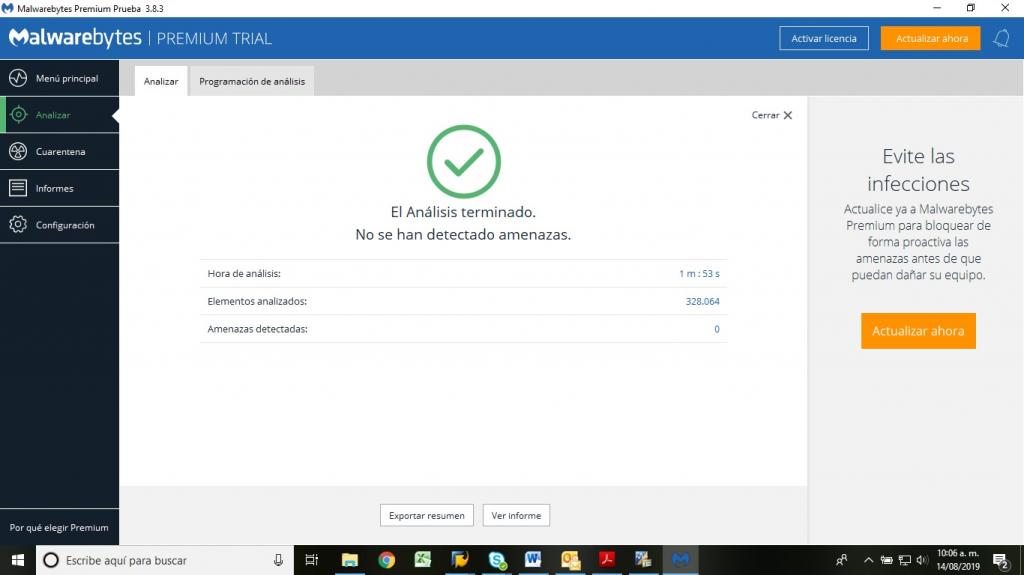The image size is (1024, 575).
Task: Click the Hora de análisis label
Action: coord(244,274)
